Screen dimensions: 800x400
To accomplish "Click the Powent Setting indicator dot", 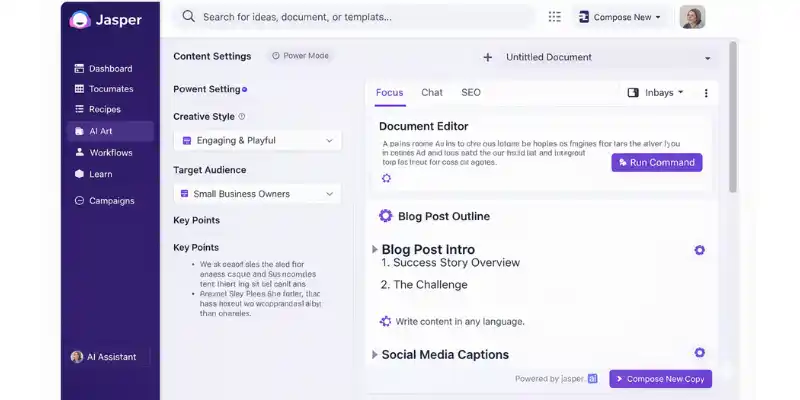I will point(244,89).
